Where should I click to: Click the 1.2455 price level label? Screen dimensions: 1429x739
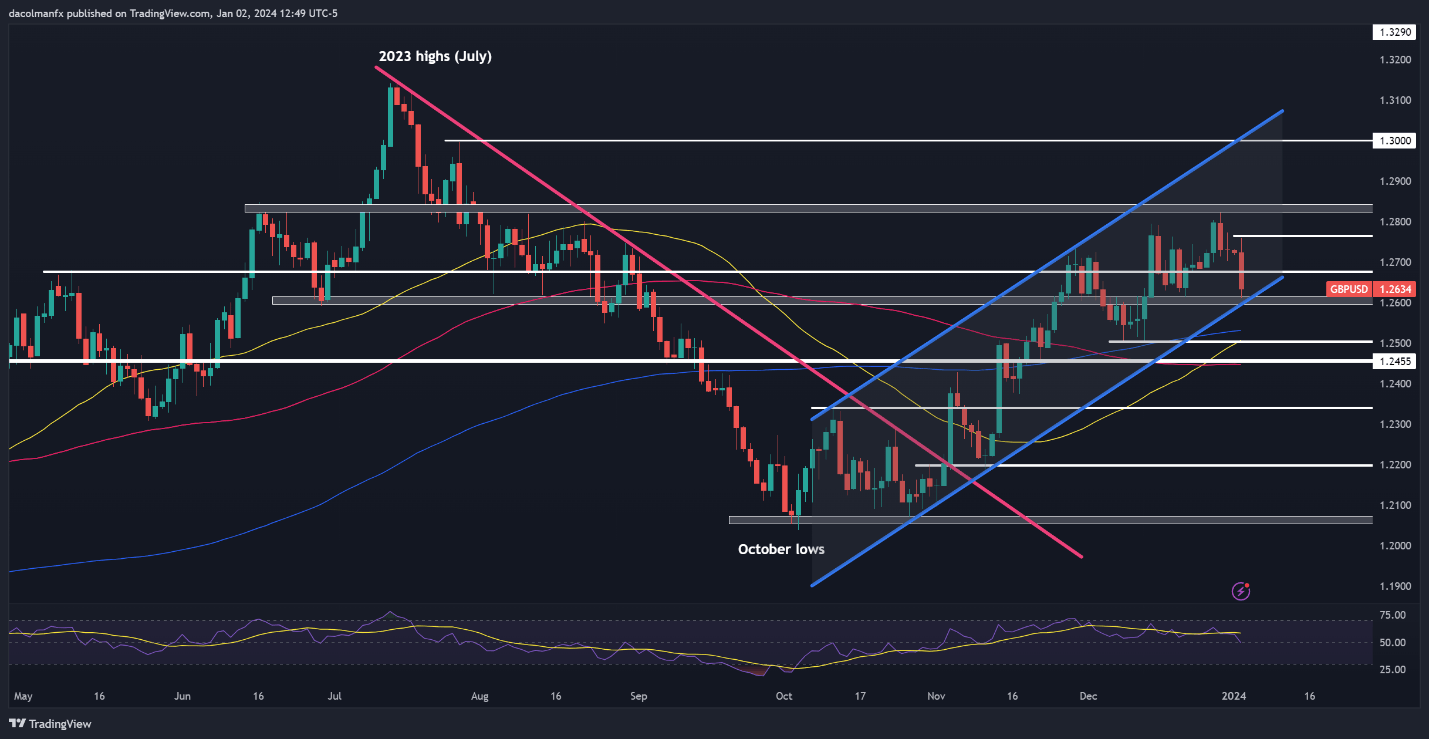tap(1395, 362)
